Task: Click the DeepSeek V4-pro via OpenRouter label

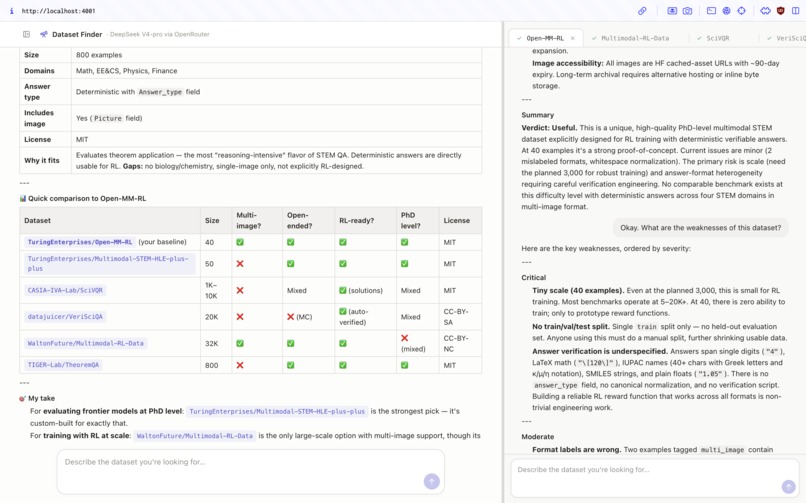Action: pyautogui.click(x=159, y=34)
